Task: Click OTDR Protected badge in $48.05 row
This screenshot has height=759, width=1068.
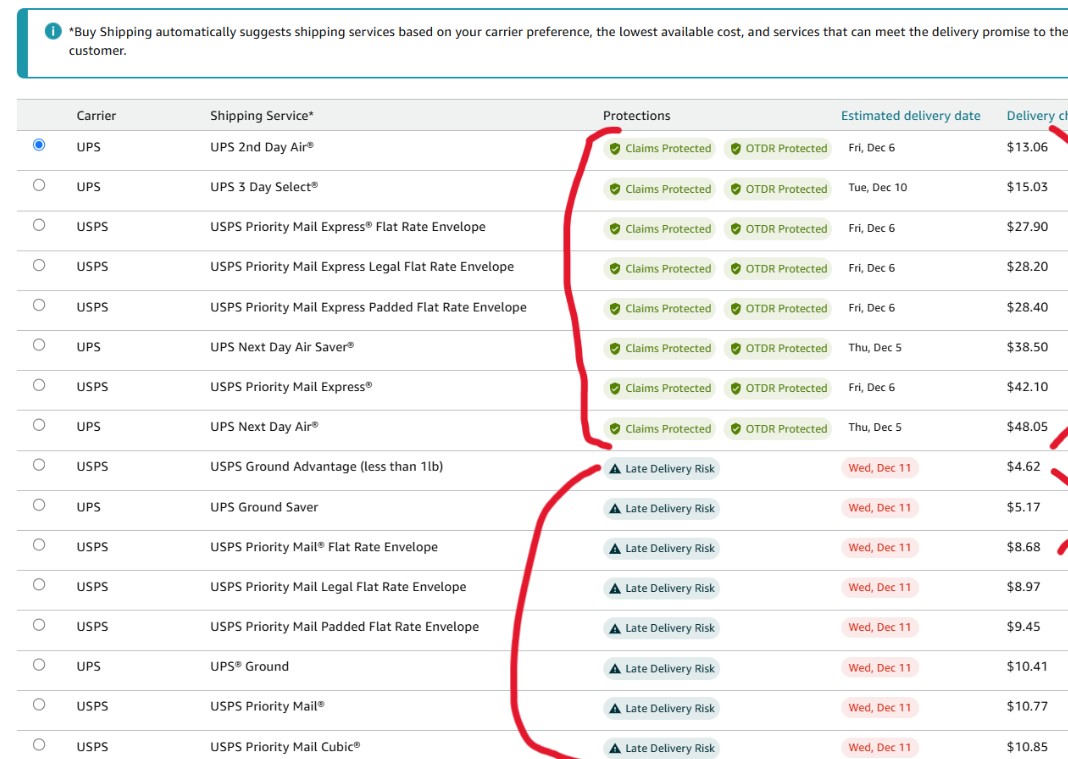Action: pyautogui.click(x=778, y=429)
